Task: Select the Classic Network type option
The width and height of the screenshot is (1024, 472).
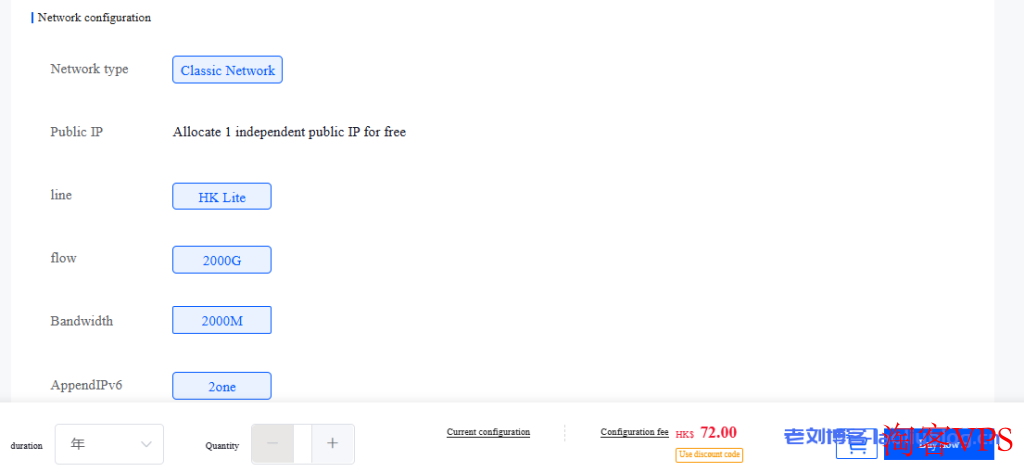Action: [x=227, y=70]
